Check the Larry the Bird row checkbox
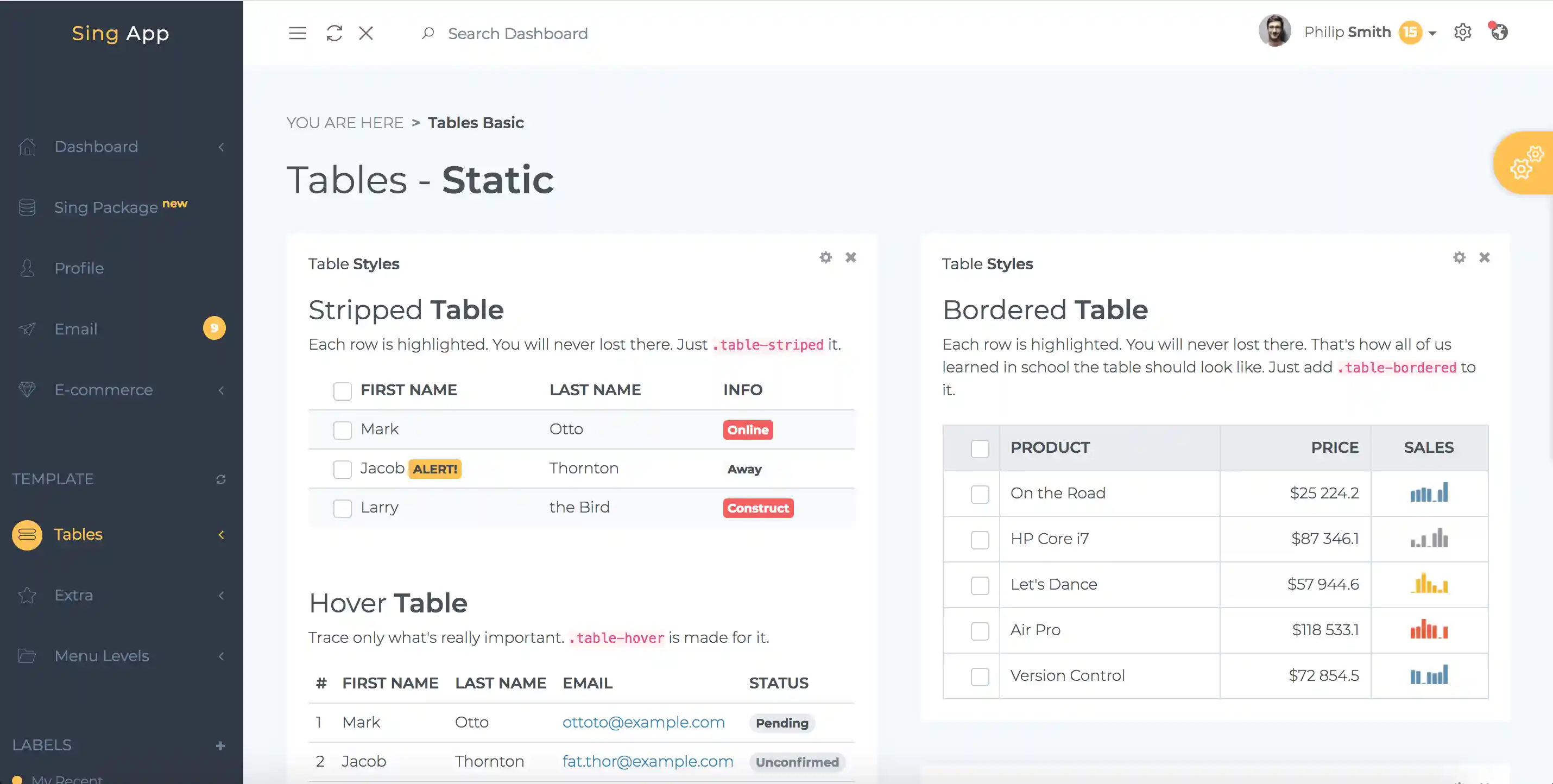The image size is (1553, 784). pyautogui.click(x=343, y=509)
